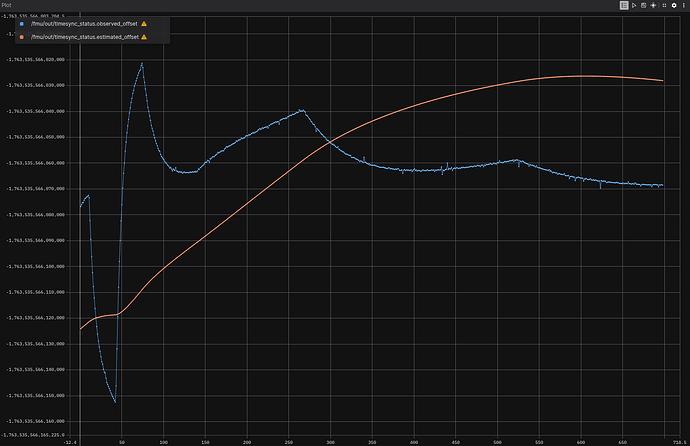The height and width of the screenshot is (446, 690).
Task: Click where blue and orange curves cross
Action: click(326, 144)
